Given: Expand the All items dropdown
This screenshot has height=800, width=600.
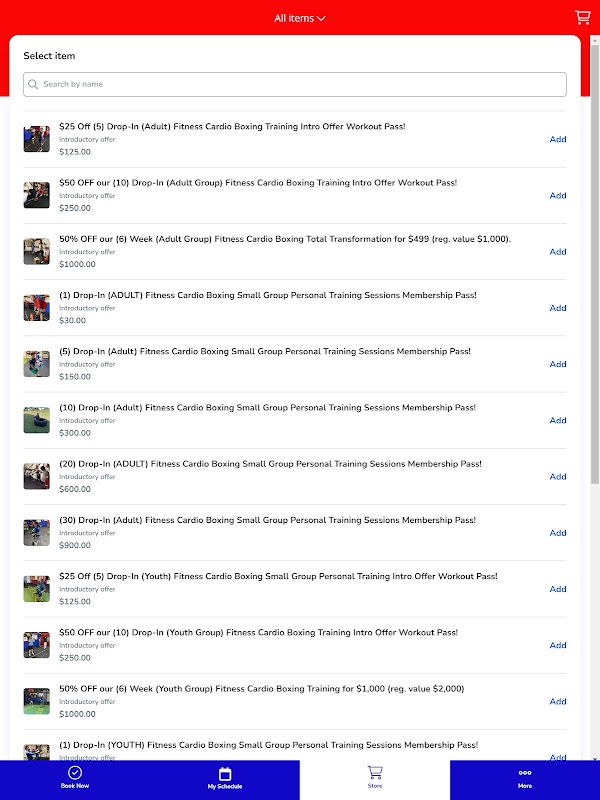Looking at the screenshot, I should [x=299, y=18].
